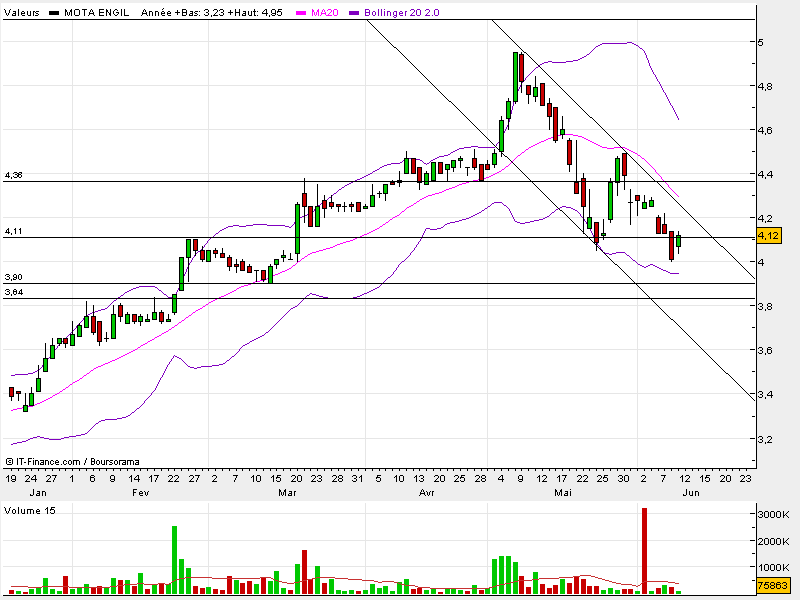
Task: Select the black MOTA ENGIL legend swatch
Action: coord(54,13)
